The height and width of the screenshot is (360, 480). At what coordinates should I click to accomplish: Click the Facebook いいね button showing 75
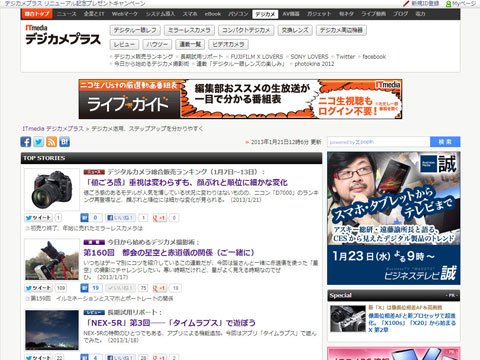[x=120, y=288]
